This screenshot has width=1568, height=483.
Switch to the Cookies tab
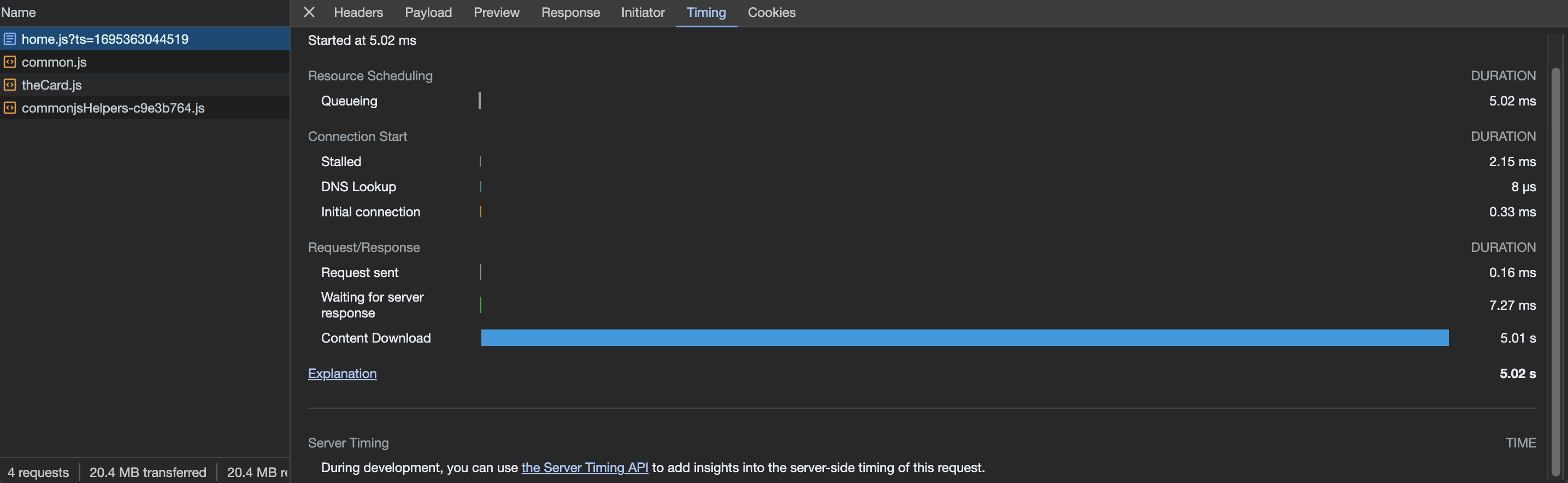point(771,12)
